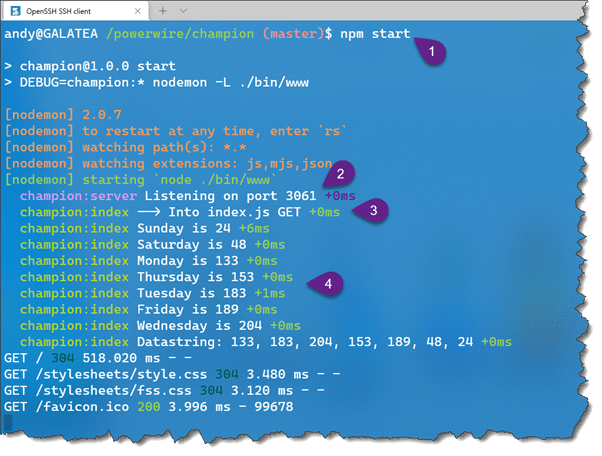Click the purple callout marker number 4
This screenshot has height=456, width=602.
pyautogui.click(x=331, y=285)
